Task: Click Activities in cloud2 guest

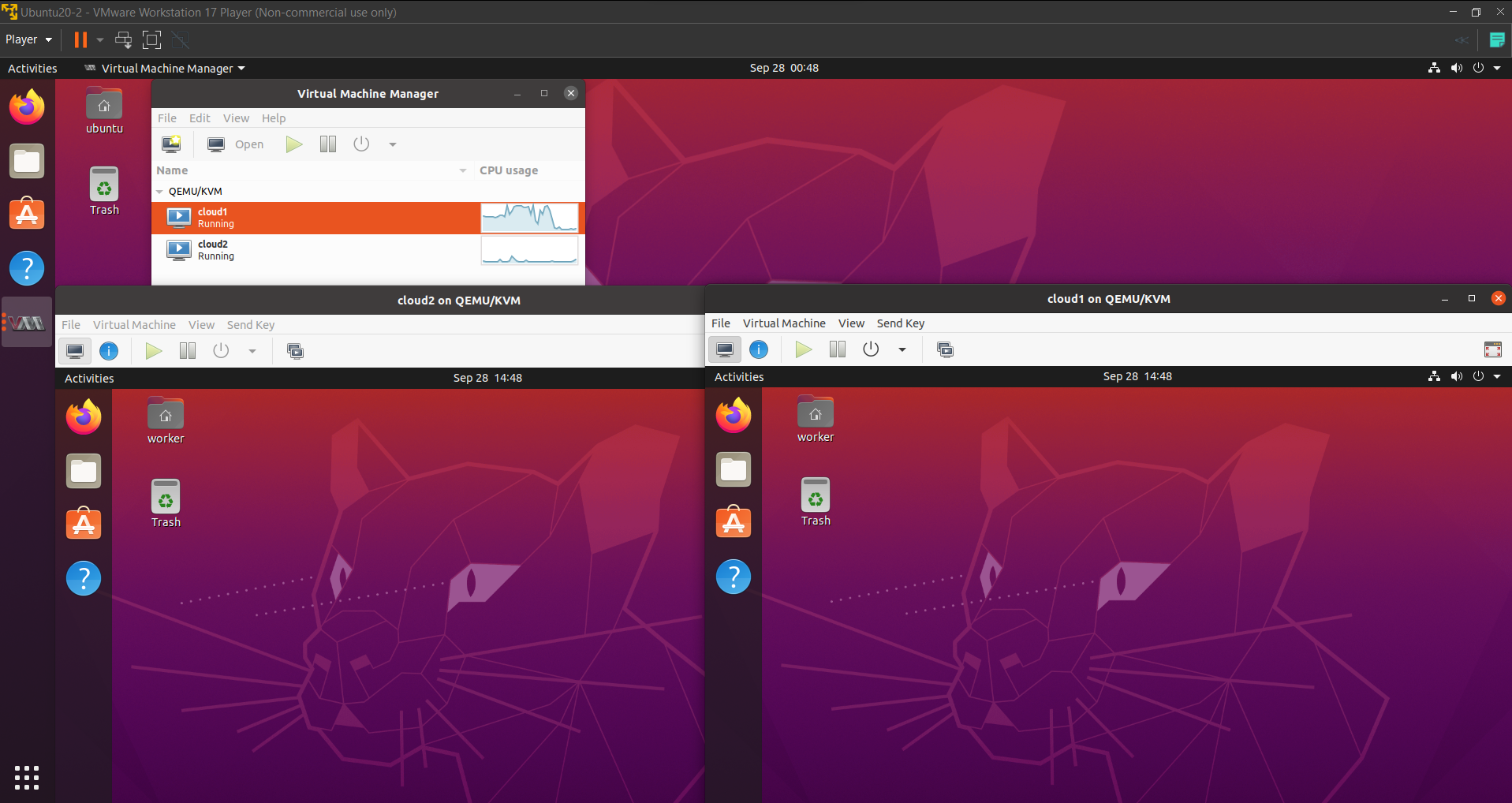Action: [x=89, y=379]
